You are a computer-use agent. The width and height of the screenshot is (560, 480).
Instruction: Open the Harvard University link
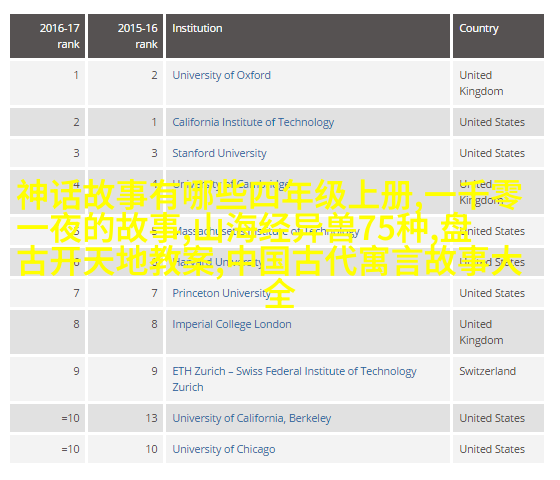point(218,262)
